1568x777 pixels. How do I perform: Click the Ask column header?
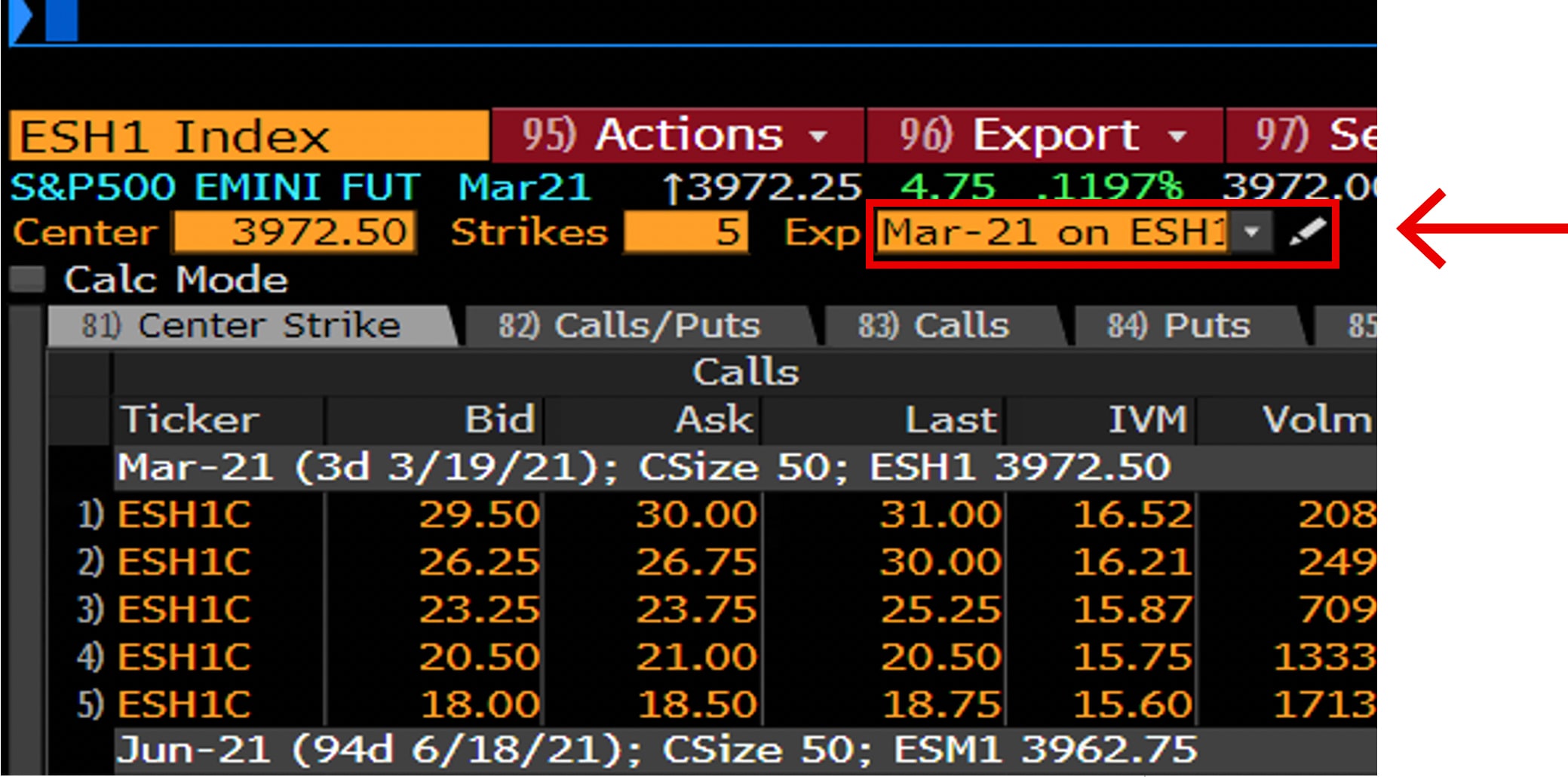point(713,419)
